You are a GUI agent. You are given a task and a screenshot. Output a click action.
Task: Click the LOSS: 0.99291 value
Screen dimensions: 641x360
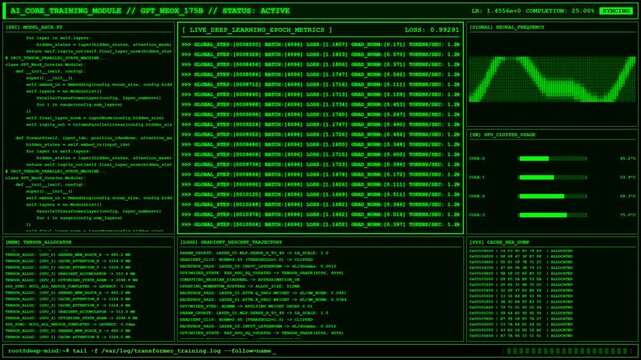(432, 30)
